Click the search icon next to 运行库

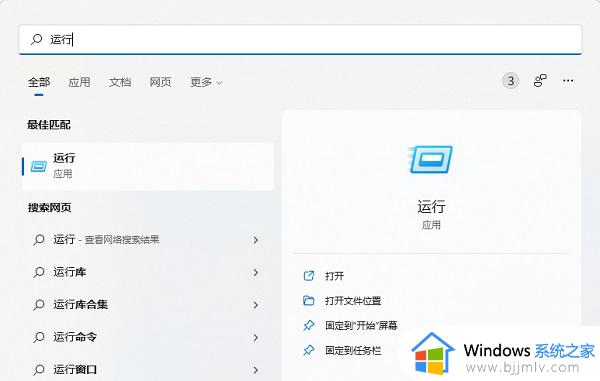(39, 272)
